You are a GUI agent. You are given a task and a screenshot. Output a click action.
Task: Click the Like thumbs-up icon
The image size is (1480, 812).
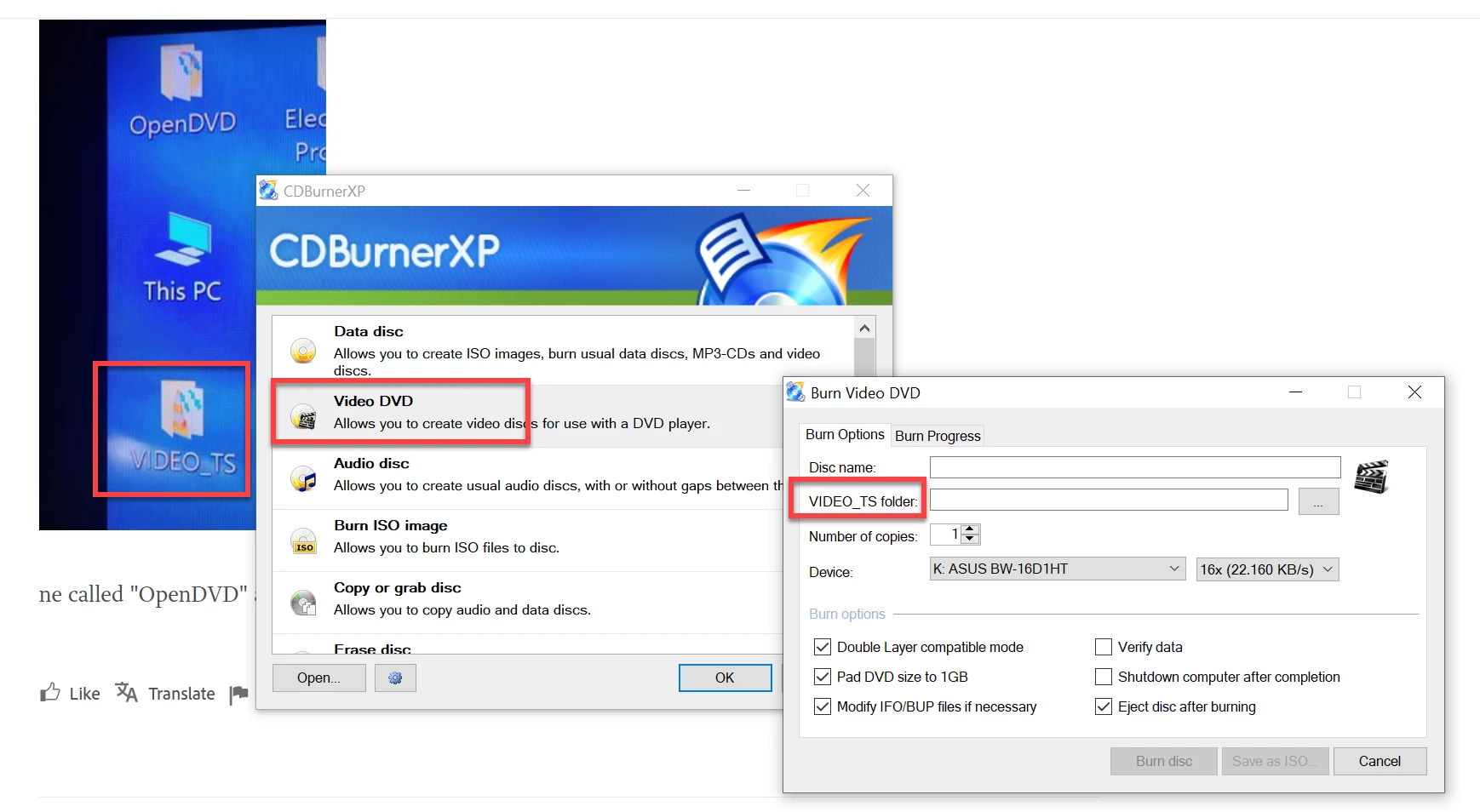coord(50,693)
